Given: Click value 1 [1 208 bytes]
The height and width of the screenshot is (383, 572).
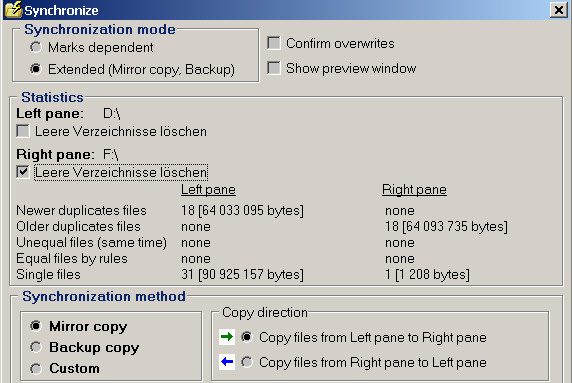Looking at the screenshot, I should click(427, 274).
